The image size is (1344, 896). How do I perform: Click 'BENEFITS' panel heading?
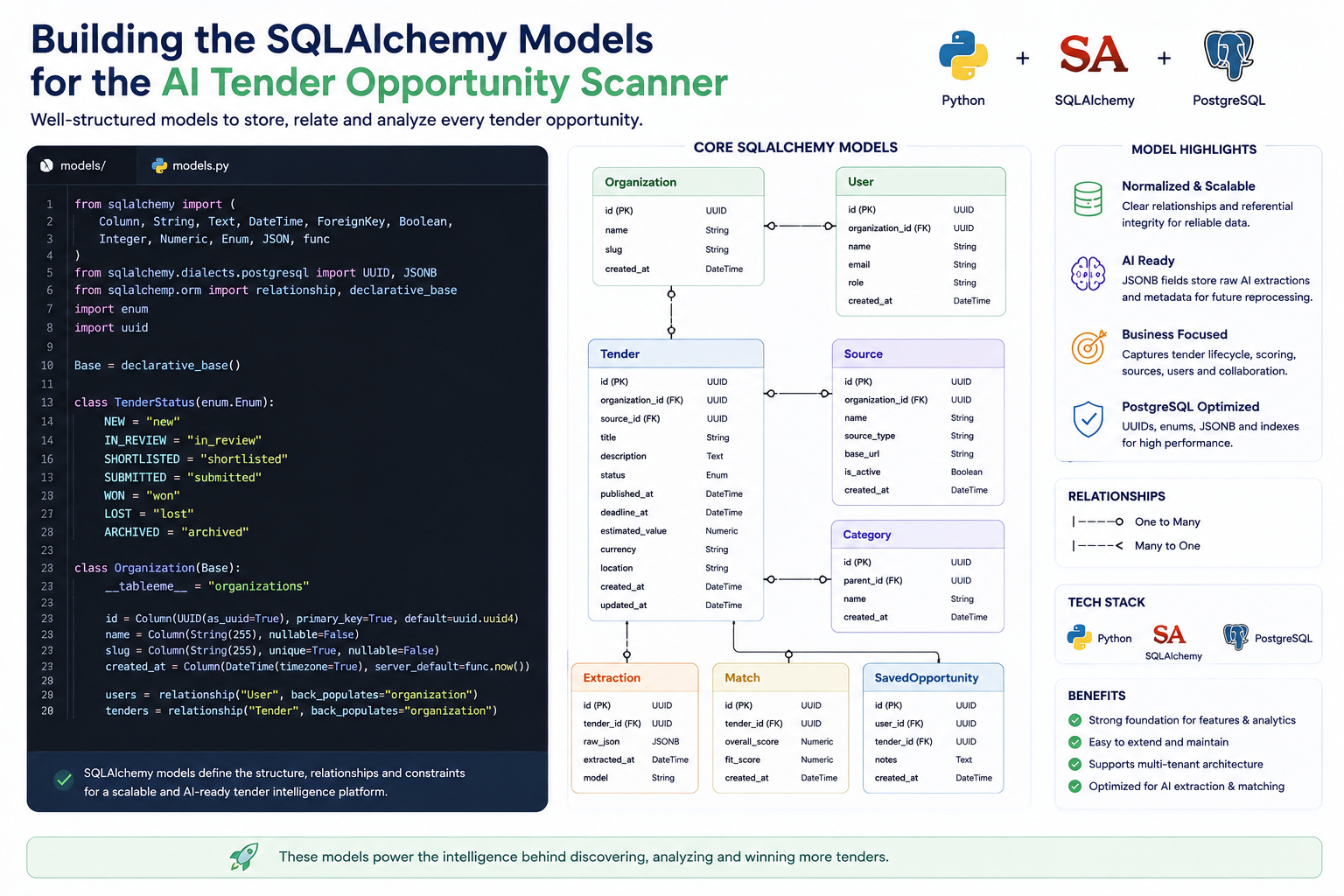point(1096,696)
